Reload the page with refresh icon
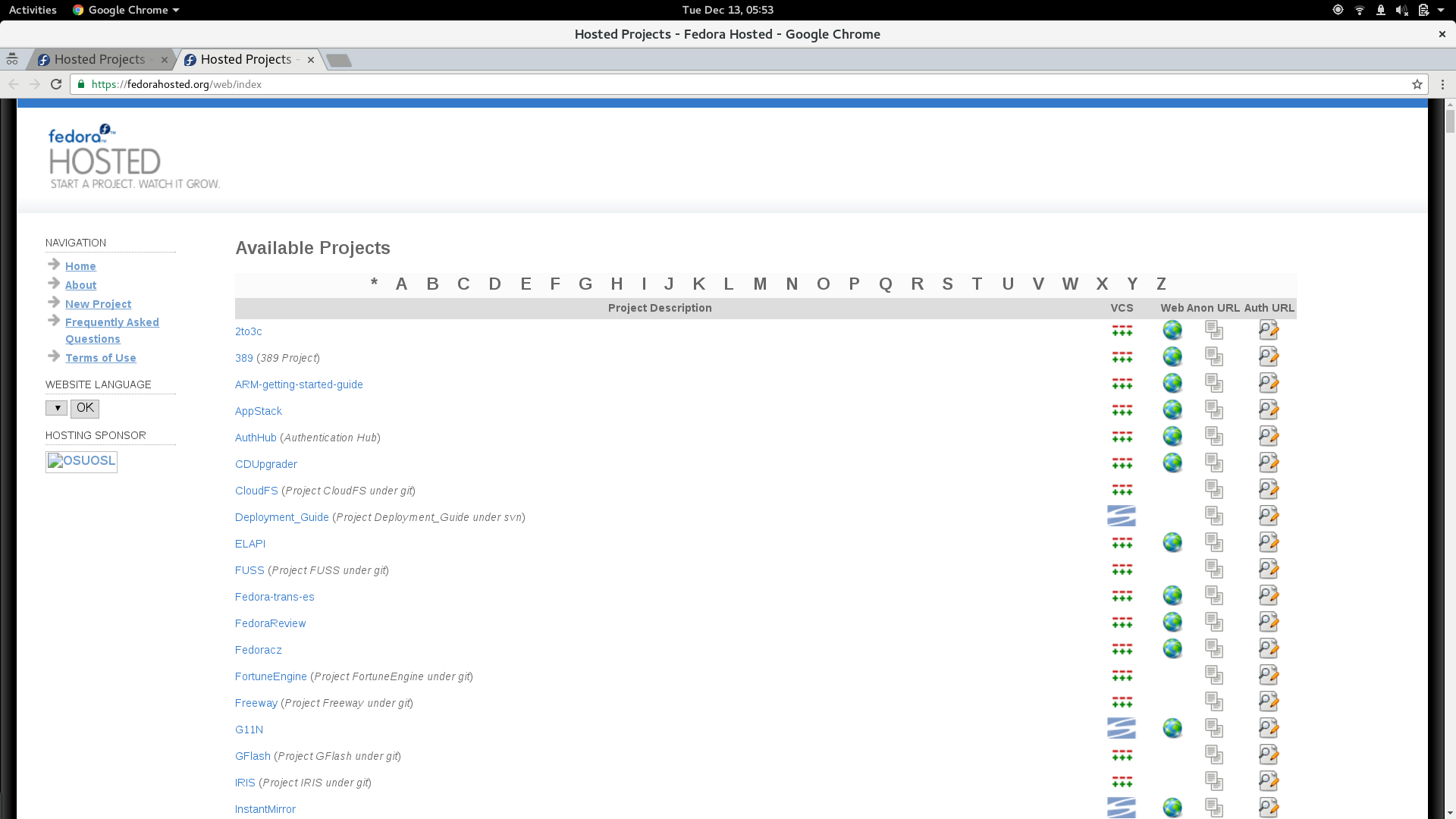Screen dimensions: 1456x819 tap(56, 84)
